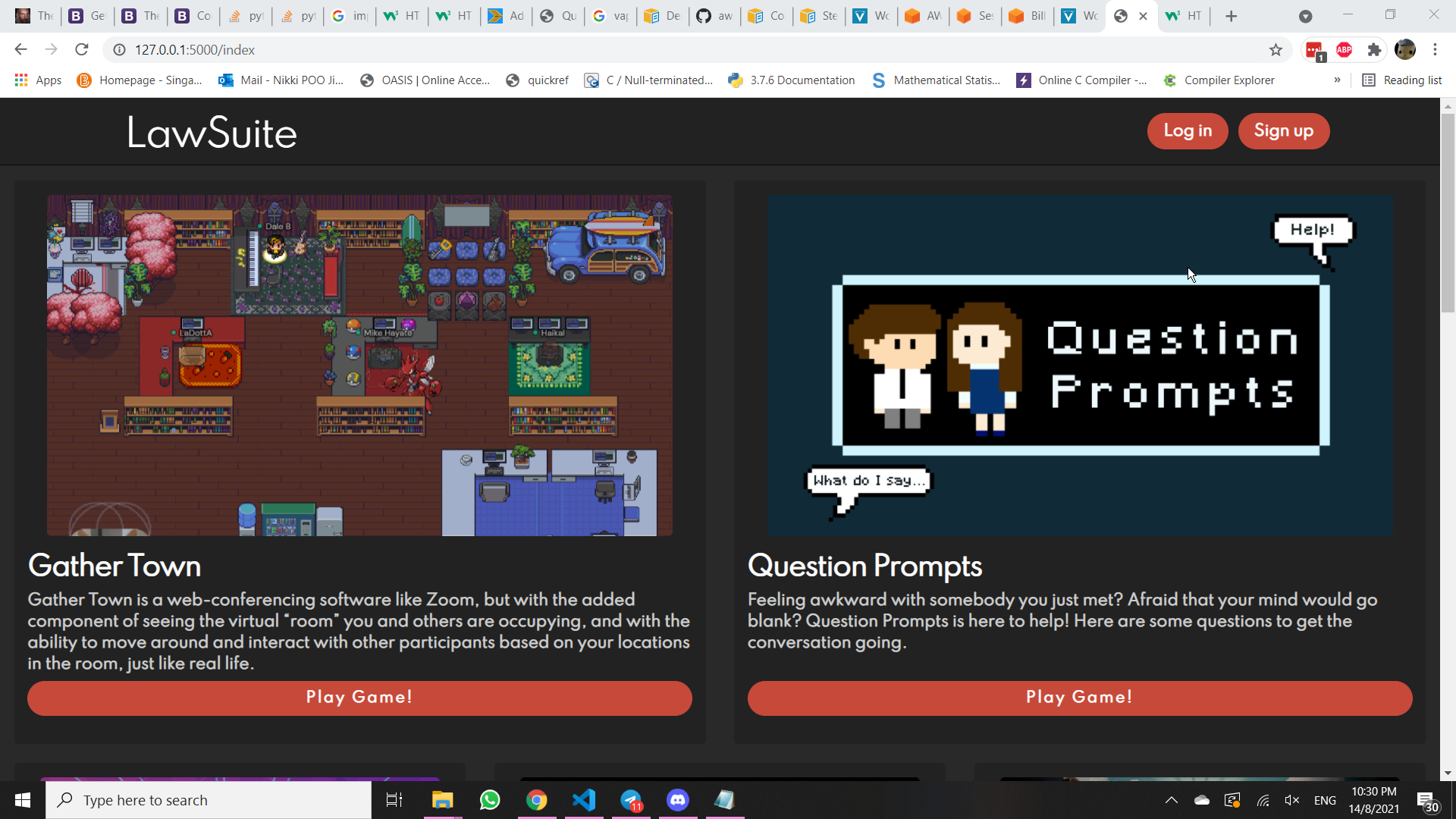Open the tab search dropdown
1456x819 pixels.
[x=1305, y=17]
